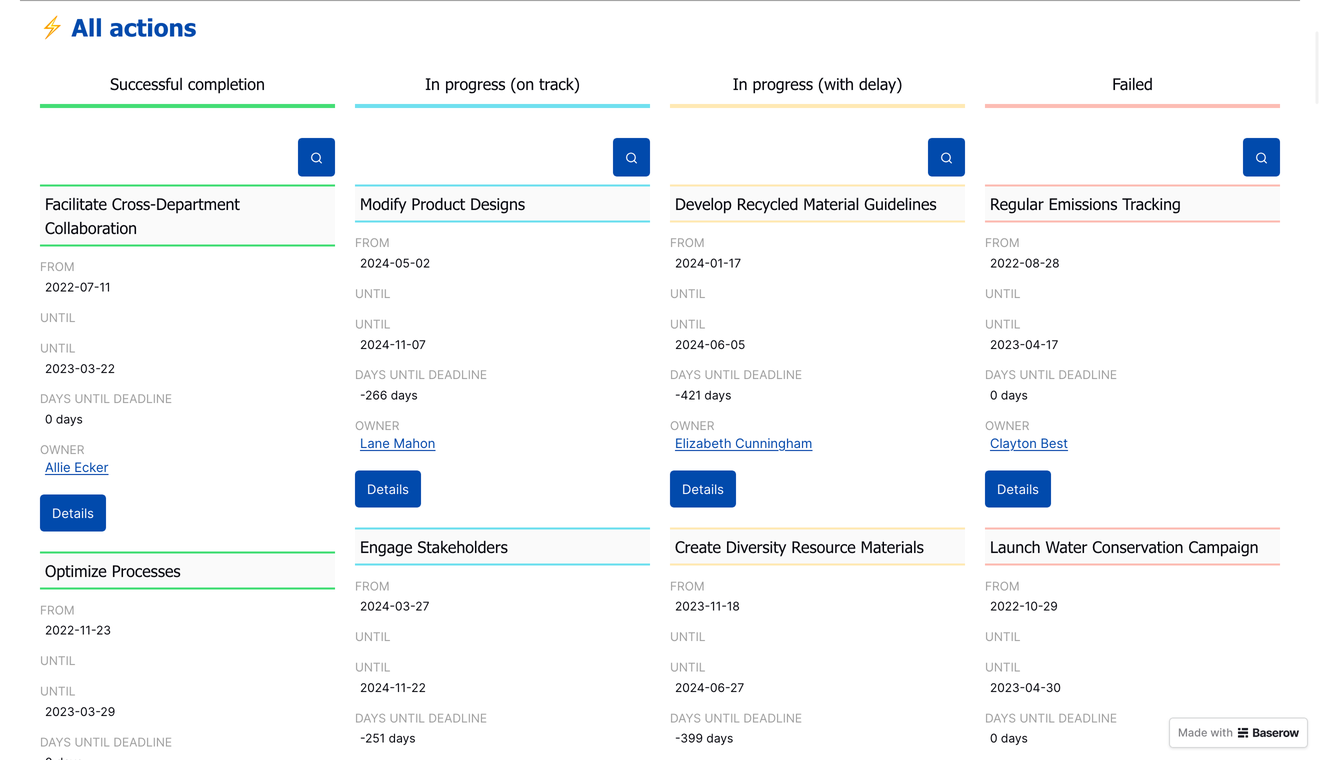This screenshot has width=1320, height=760.
Task: Click search icon in Failed column
Action: pos(1261,157)
